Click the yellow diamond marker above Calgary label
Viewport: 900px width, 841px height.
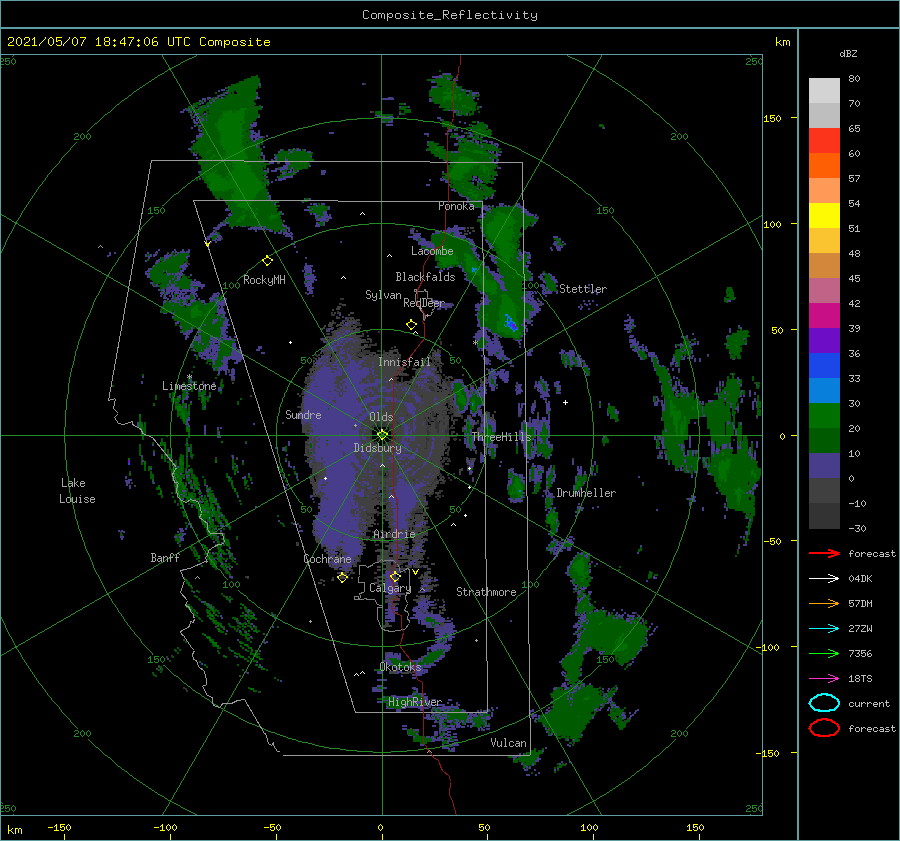(x=395, y=576)
